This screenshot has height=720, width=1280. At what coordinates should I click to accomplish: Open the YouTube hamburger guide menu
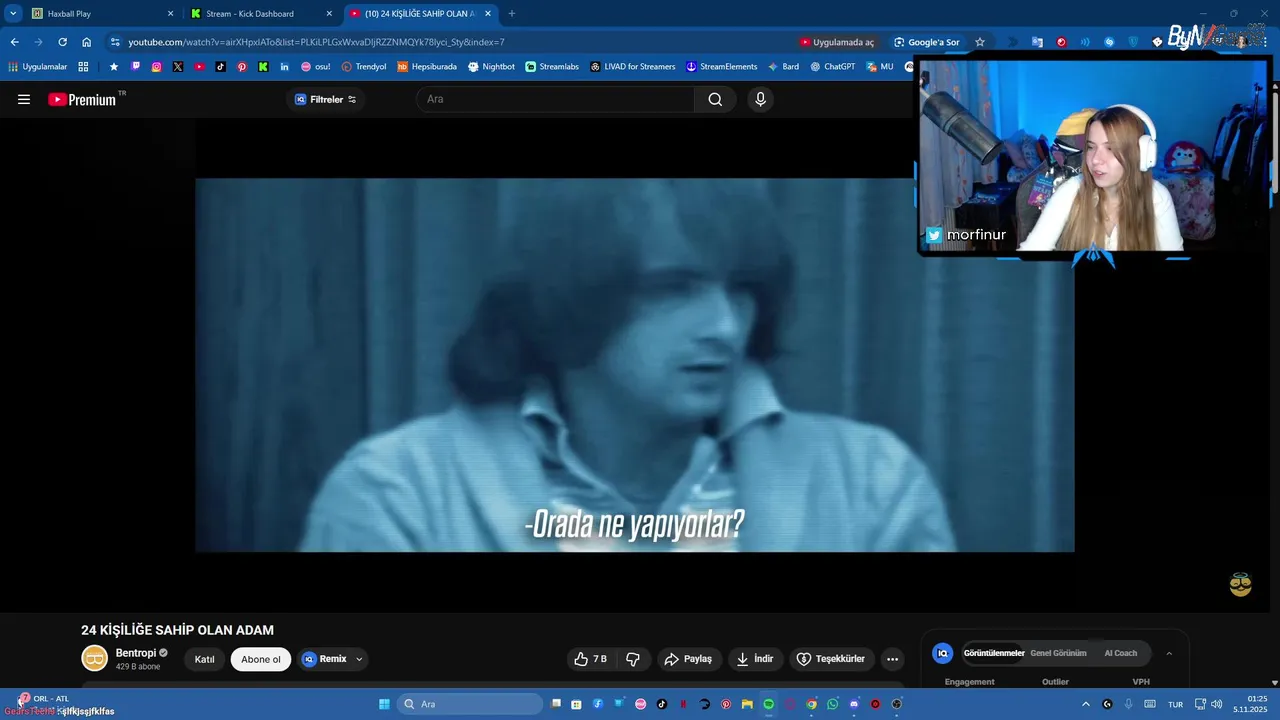pyautogui.click(x=24, y=99)
